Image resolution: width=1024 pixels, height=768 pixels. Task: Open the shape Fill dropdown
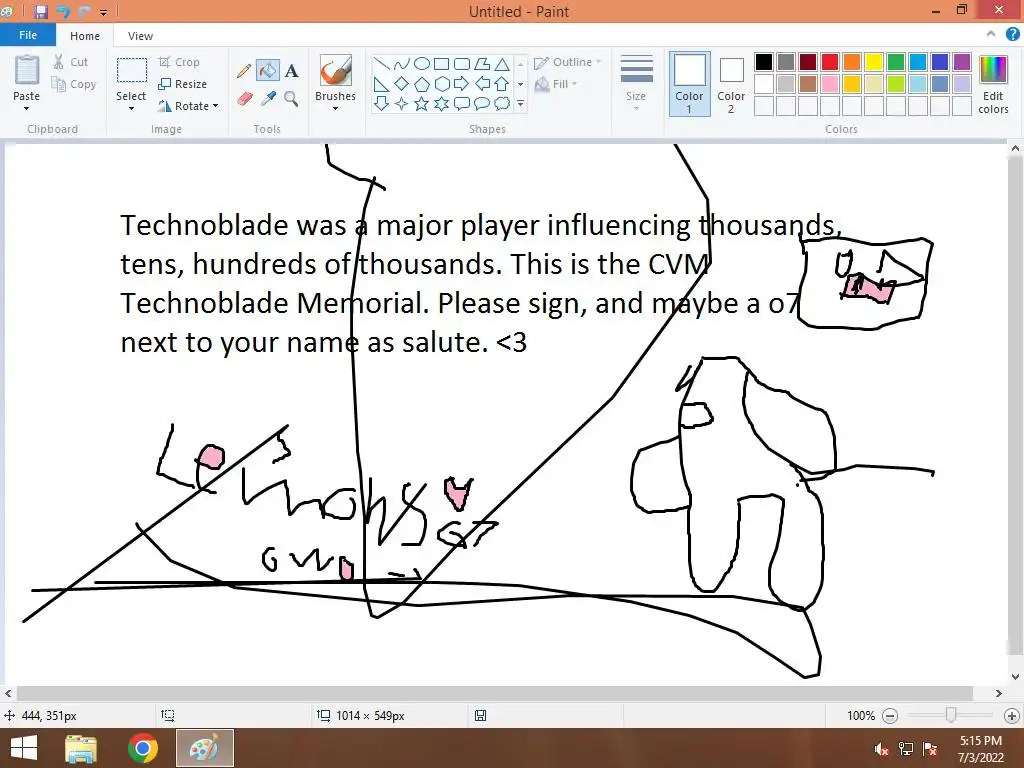coord(556,84)
